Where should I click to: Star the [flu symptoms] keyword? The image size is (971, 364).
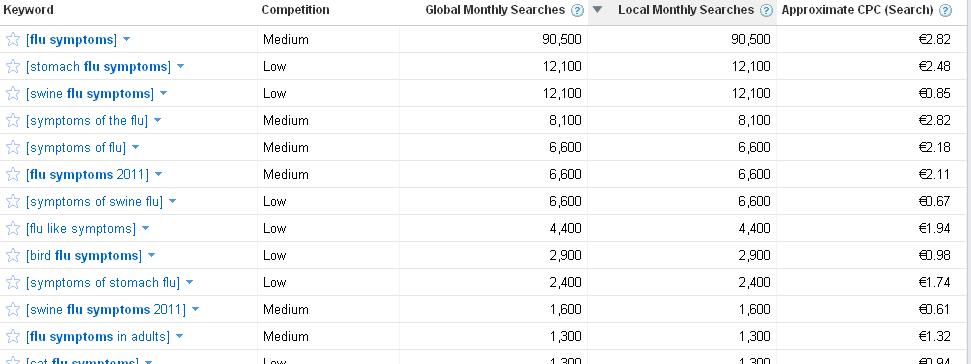point(12,40)
